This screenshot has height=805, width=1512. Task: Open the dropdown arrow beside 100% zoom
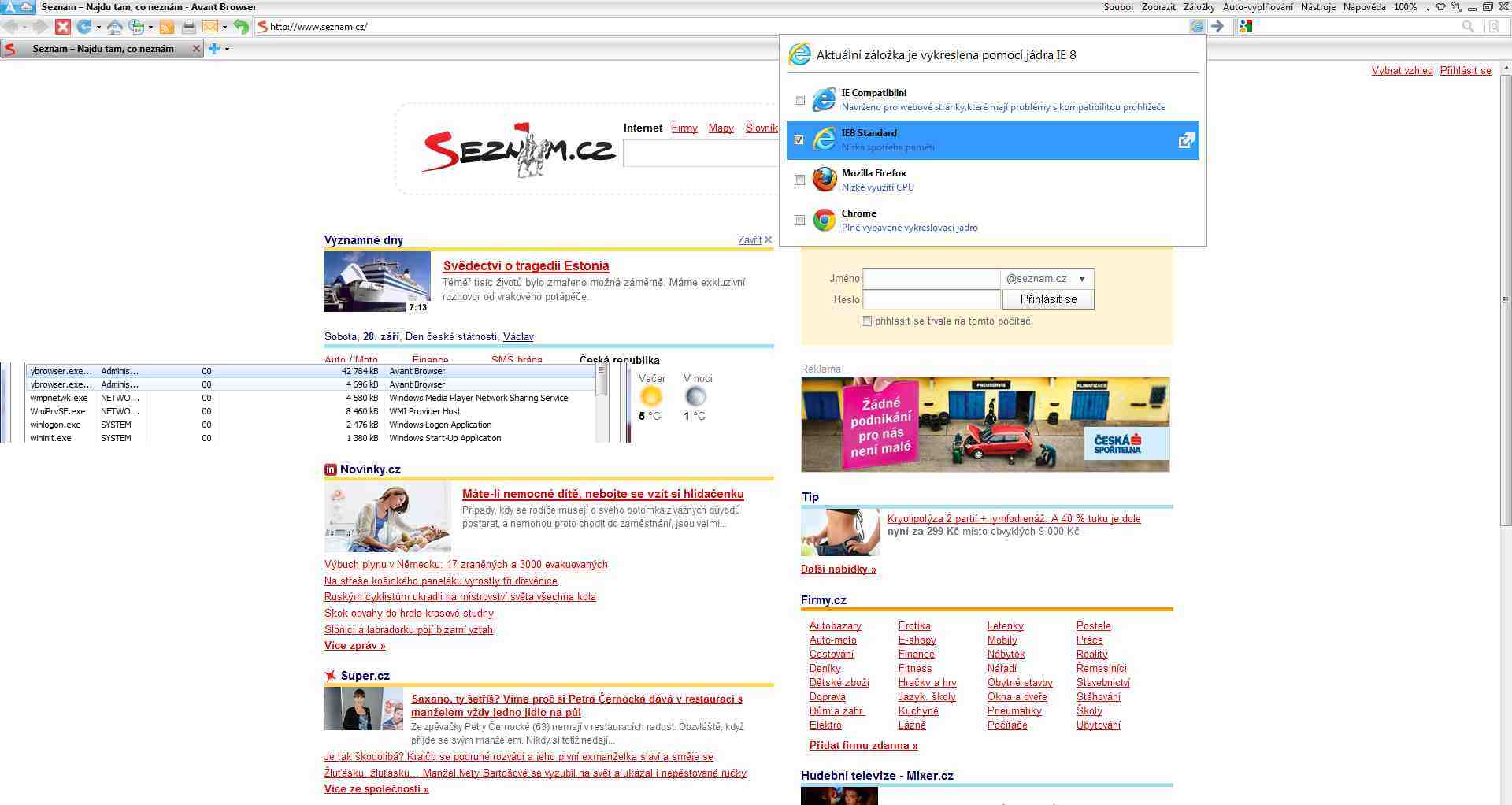click(1427, 8)
